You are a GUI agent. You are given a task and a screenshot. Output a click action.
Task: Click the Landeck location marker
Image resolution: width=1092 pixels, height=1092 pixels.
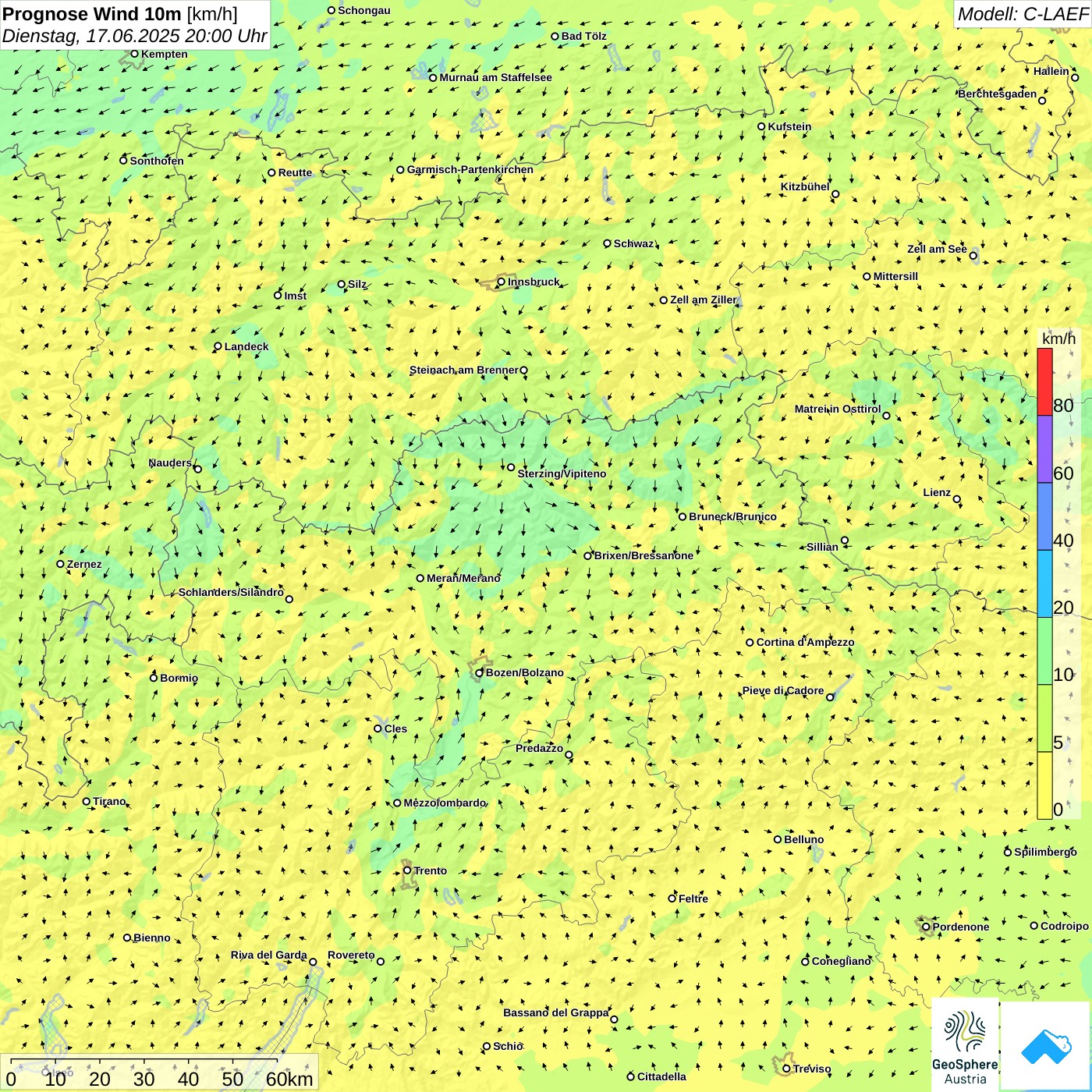218,346
